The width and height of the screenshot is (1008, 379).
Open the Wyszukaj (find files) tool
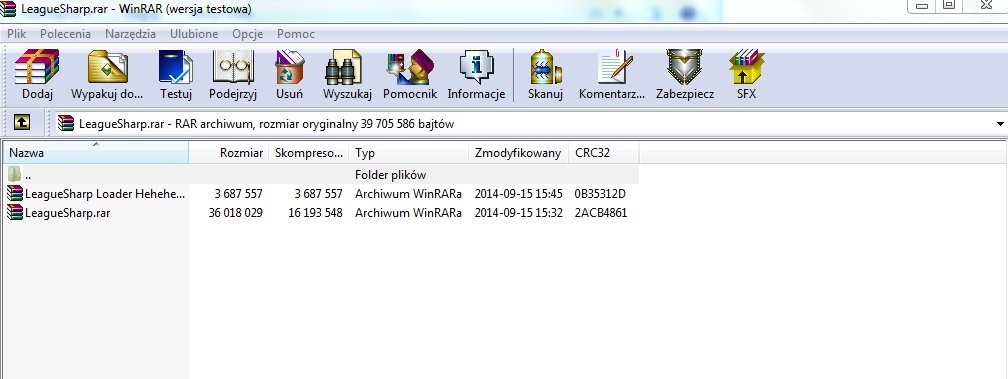point(343,67)
